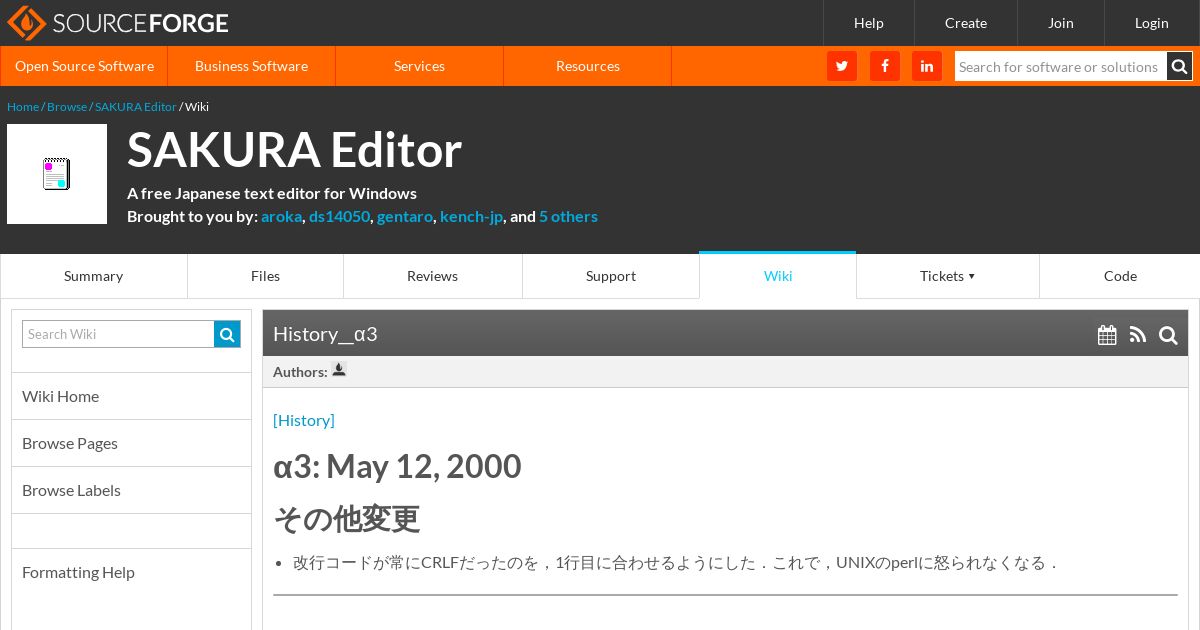Click Join in the top bar
This screenshot has width=1200, height=630.
click(x=1061, y=23)
